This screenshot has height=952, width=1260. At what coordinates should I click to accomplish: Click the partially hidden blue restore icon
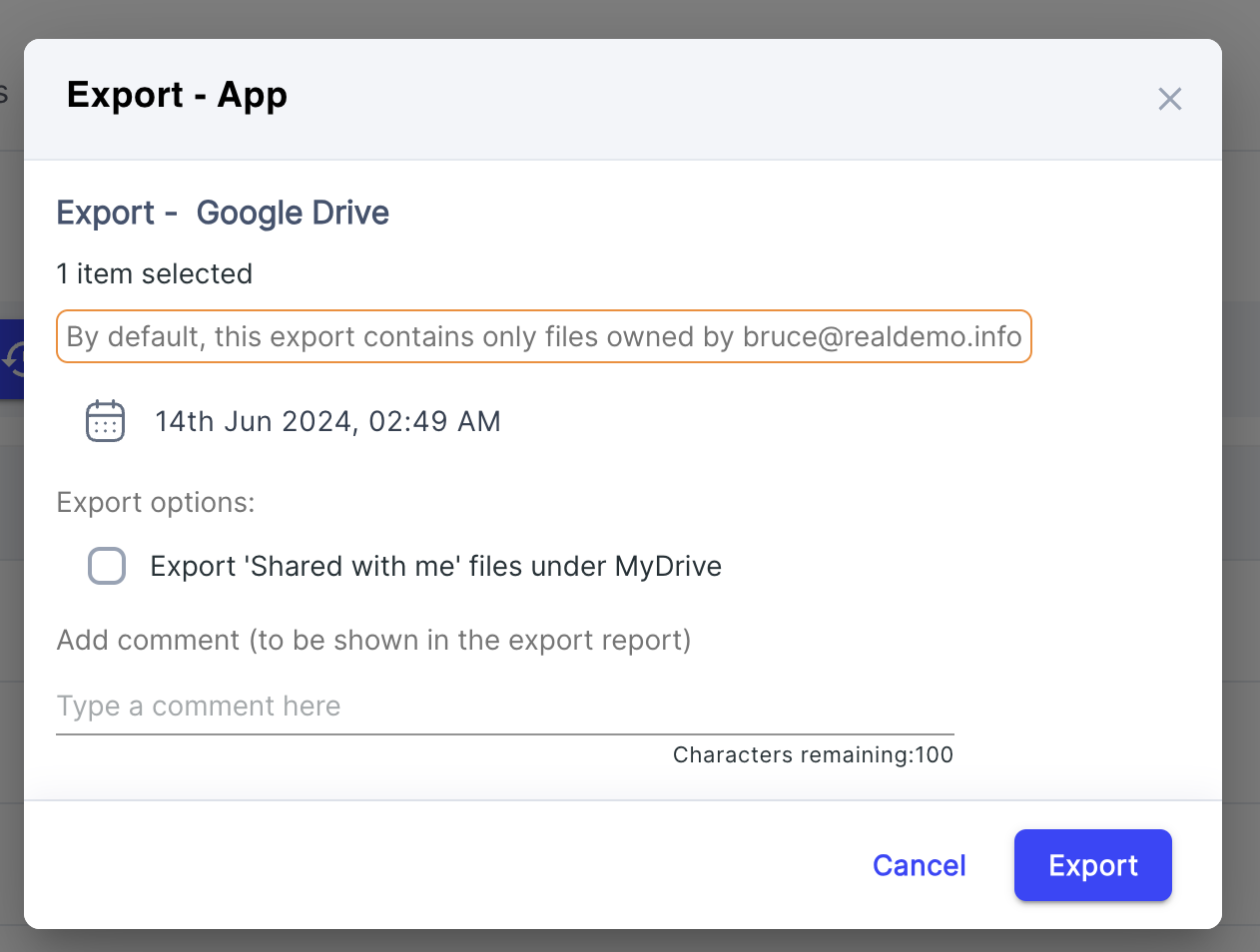(x=13, y=359)
